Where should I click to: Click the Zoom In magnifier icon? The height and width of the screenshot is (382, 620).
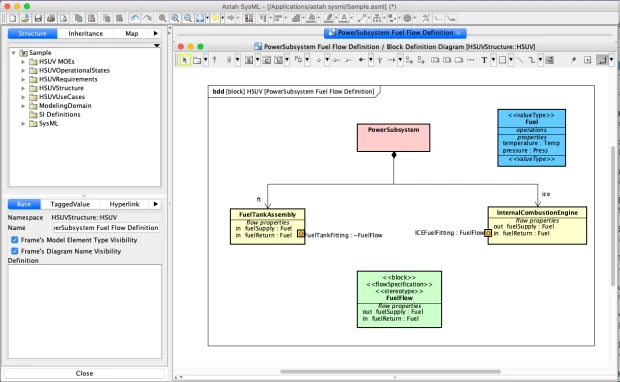pyautogui.click(x=175, y=18)
